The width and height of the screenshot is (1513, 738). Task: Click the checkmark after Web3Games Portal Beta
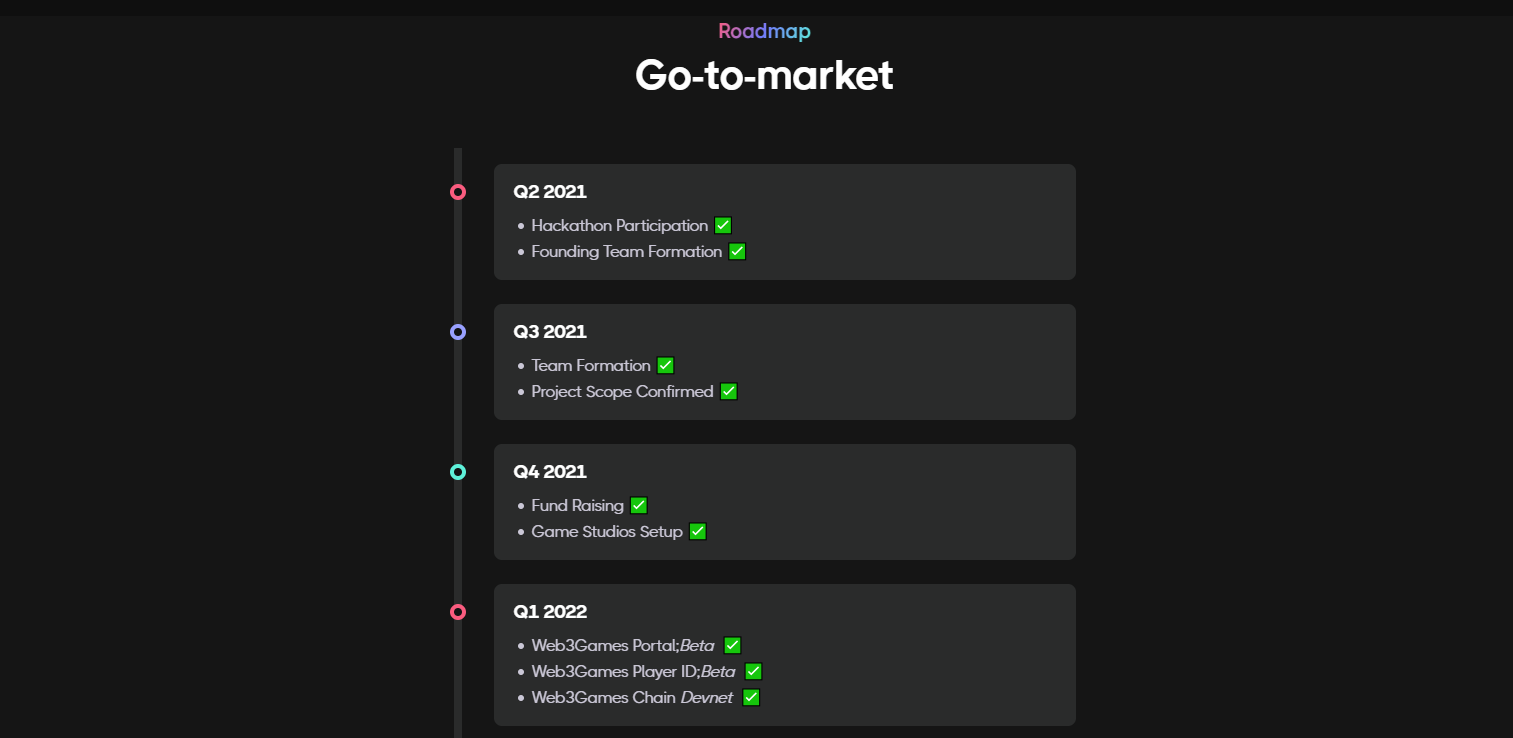click(732, 646)
